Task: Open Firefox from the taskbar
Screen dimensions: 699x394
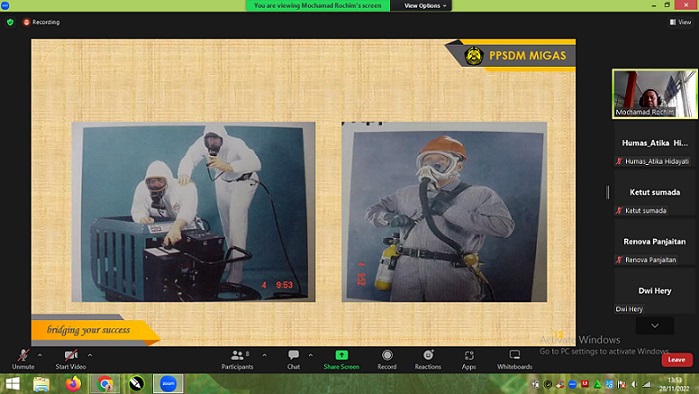Action: [x=74, y=384]
